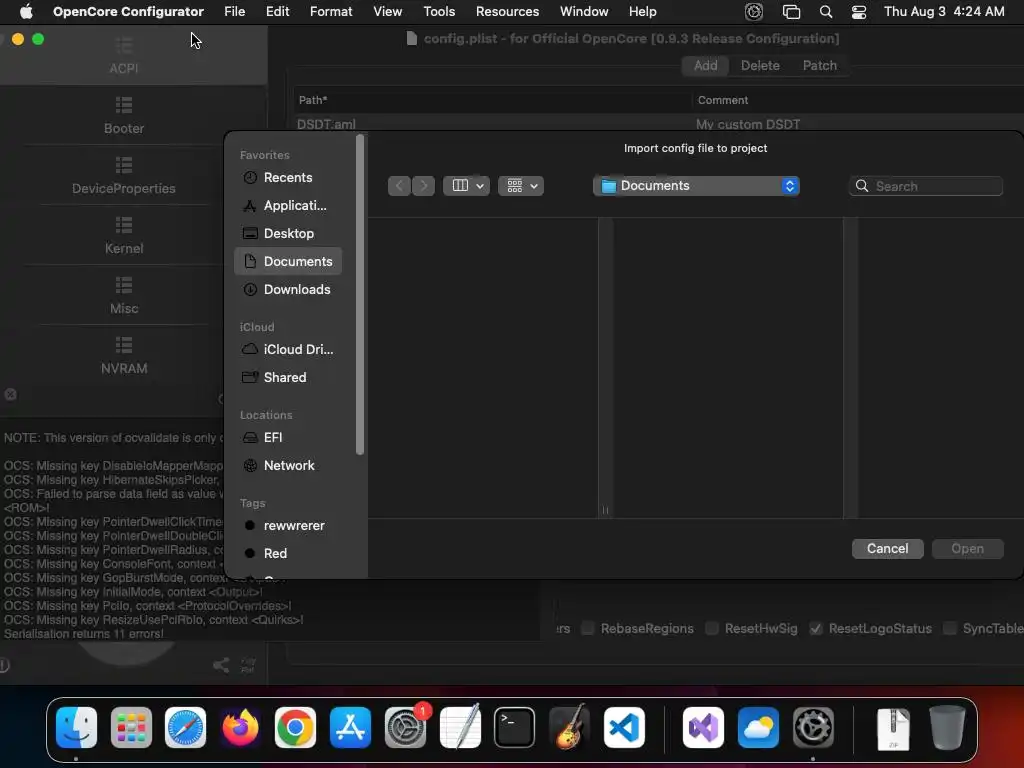The height and width of the screenshot is (768, 1024).
Task: Launch Firefox from the Dock
Action: pos(240,728)
